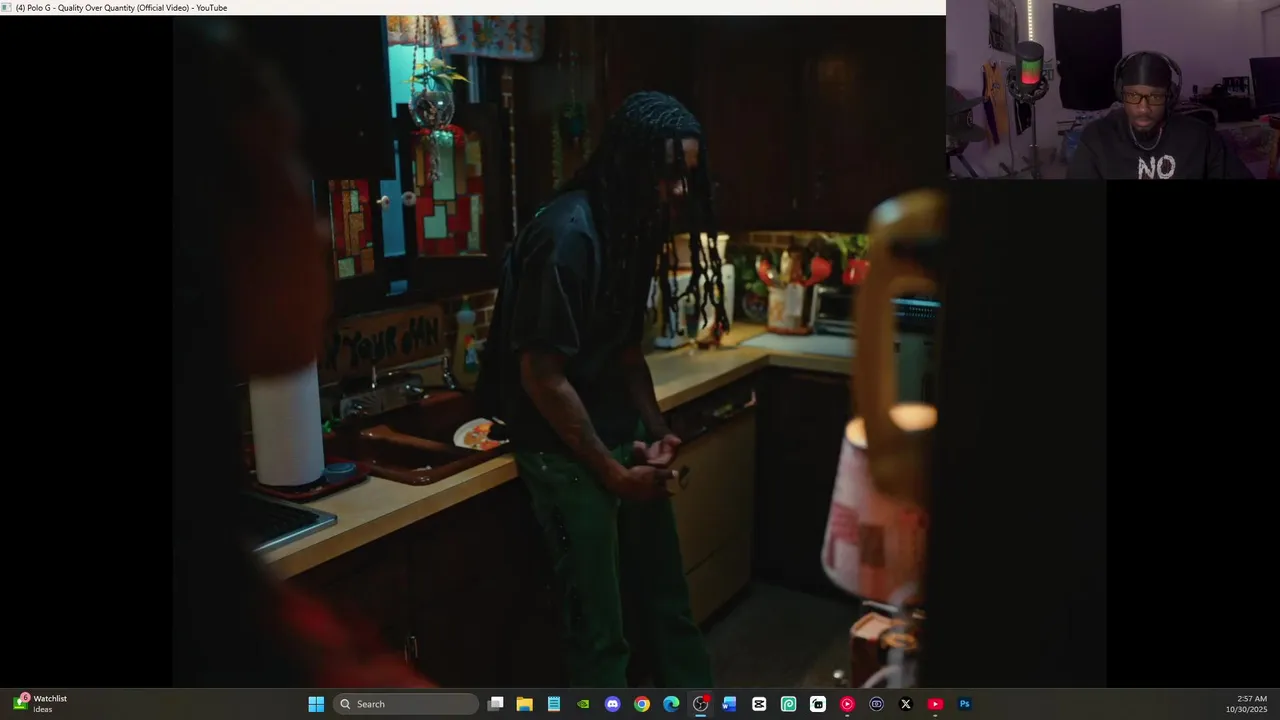1280x720 pixels.
Task: Open the Windows Start menu
Action: 316,704
